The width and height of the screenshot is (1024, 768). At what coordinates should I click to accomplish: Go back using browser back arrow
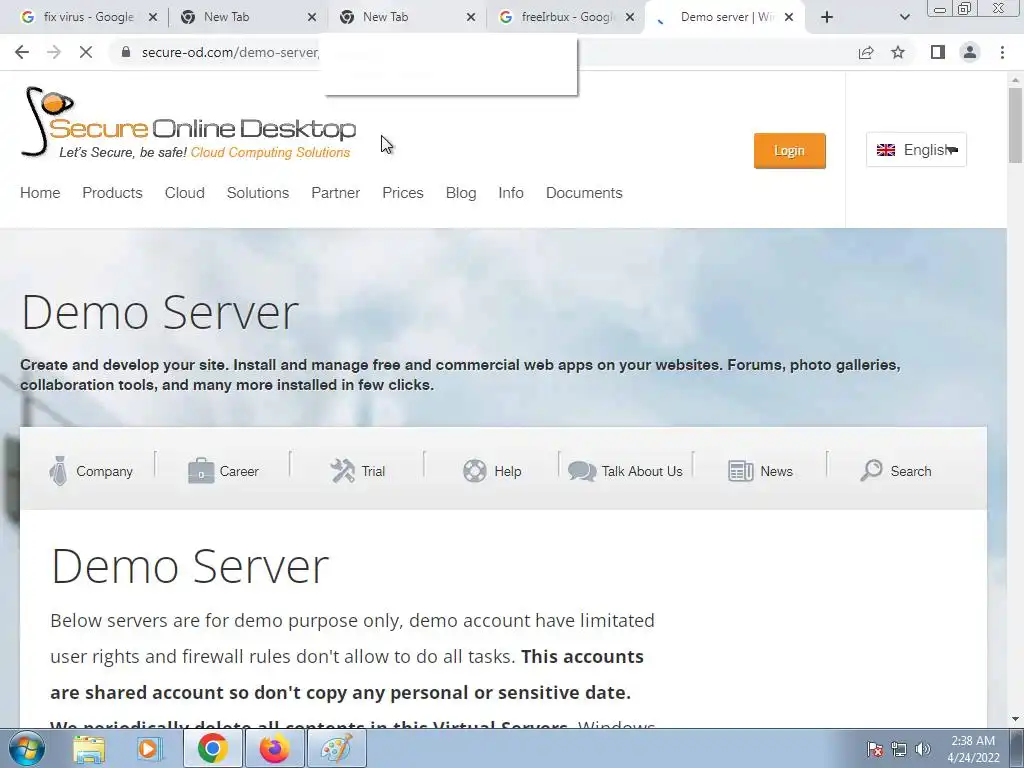click(x=22, y=52)
